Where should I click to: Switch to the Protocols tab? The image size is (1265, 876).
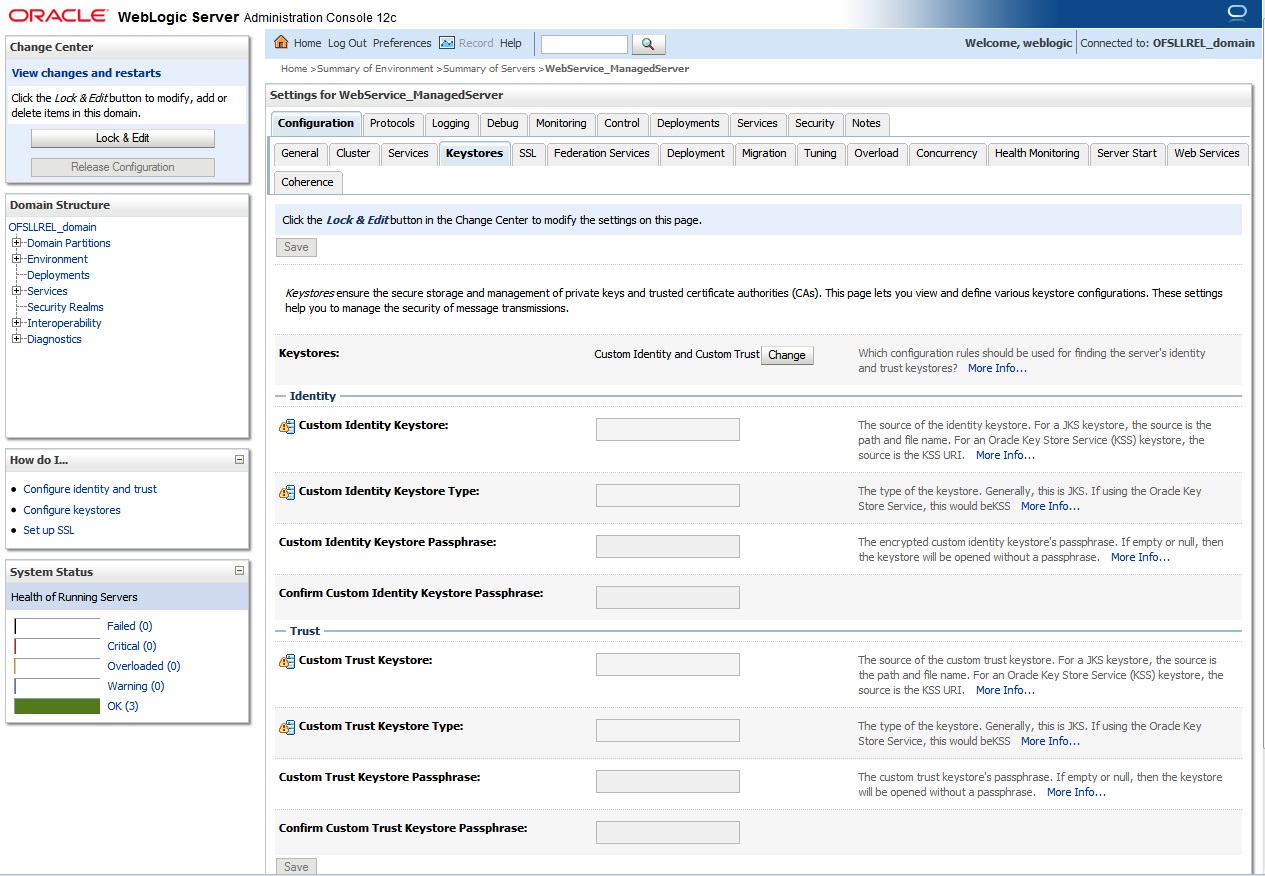tap(391, 124)
